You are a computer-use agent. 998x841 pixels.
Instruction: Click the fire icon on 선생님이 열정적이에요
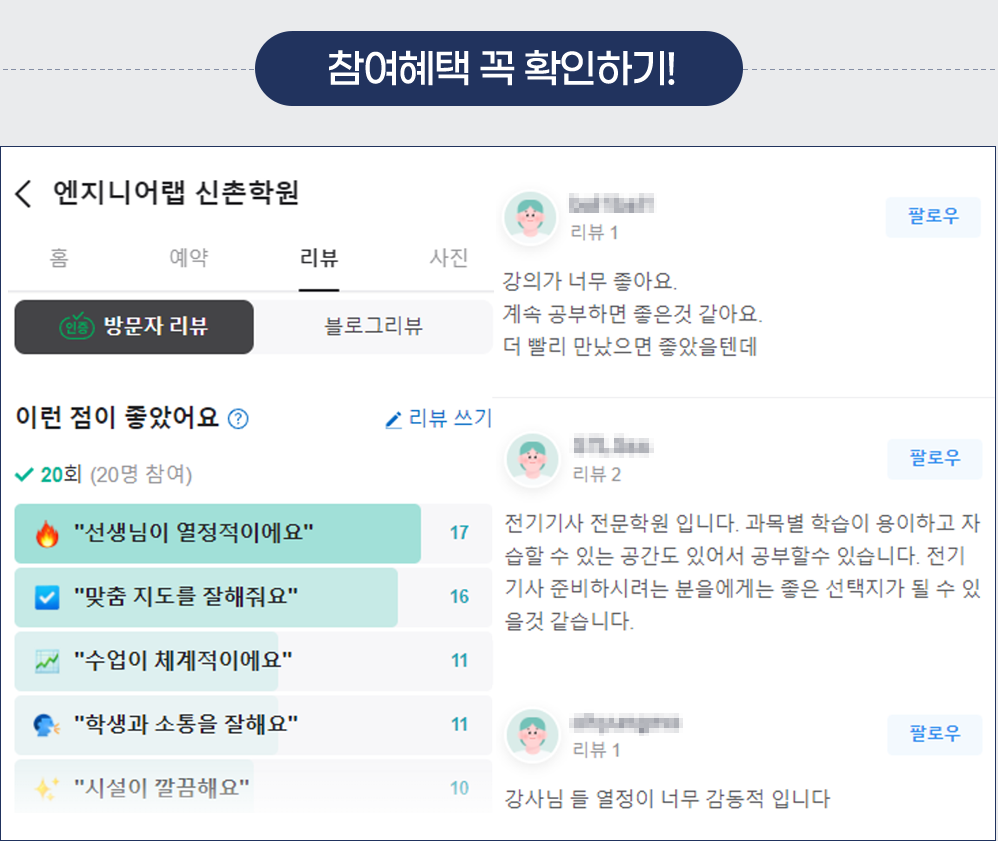point(47,534)
